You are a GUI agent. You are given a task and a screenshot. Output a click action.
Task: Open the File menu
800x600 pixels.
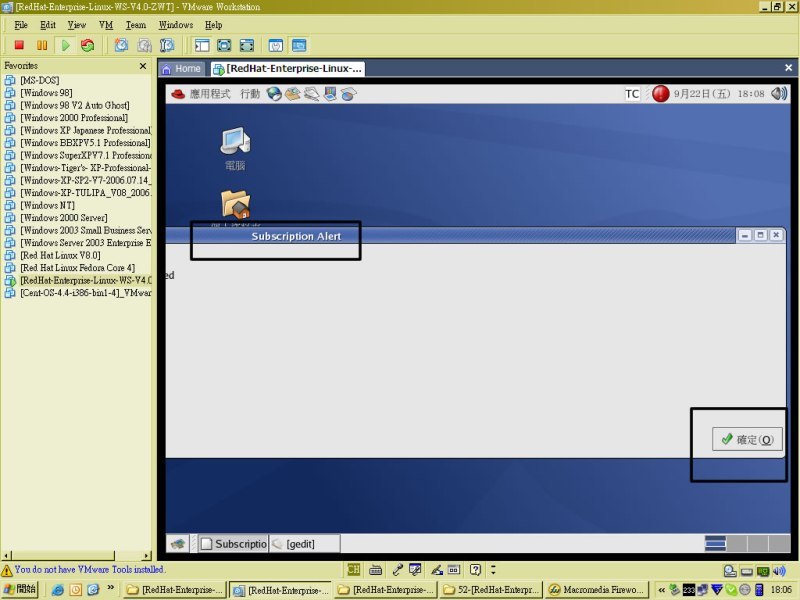(x=21, y=25)
